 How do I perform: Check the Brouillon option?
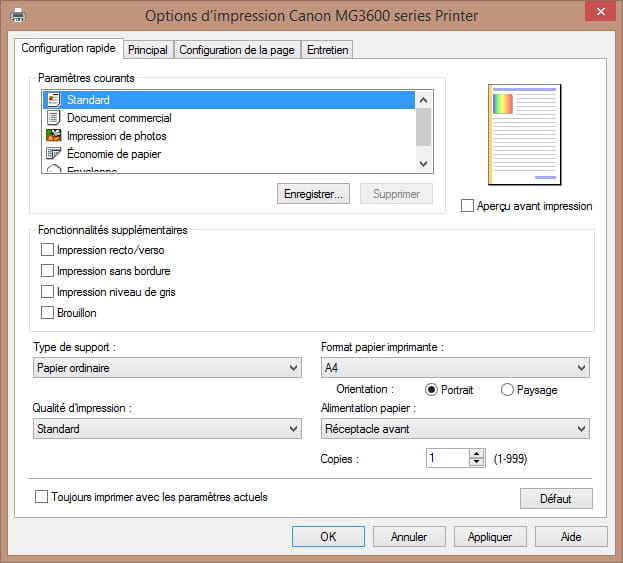[x=47, y=313]
